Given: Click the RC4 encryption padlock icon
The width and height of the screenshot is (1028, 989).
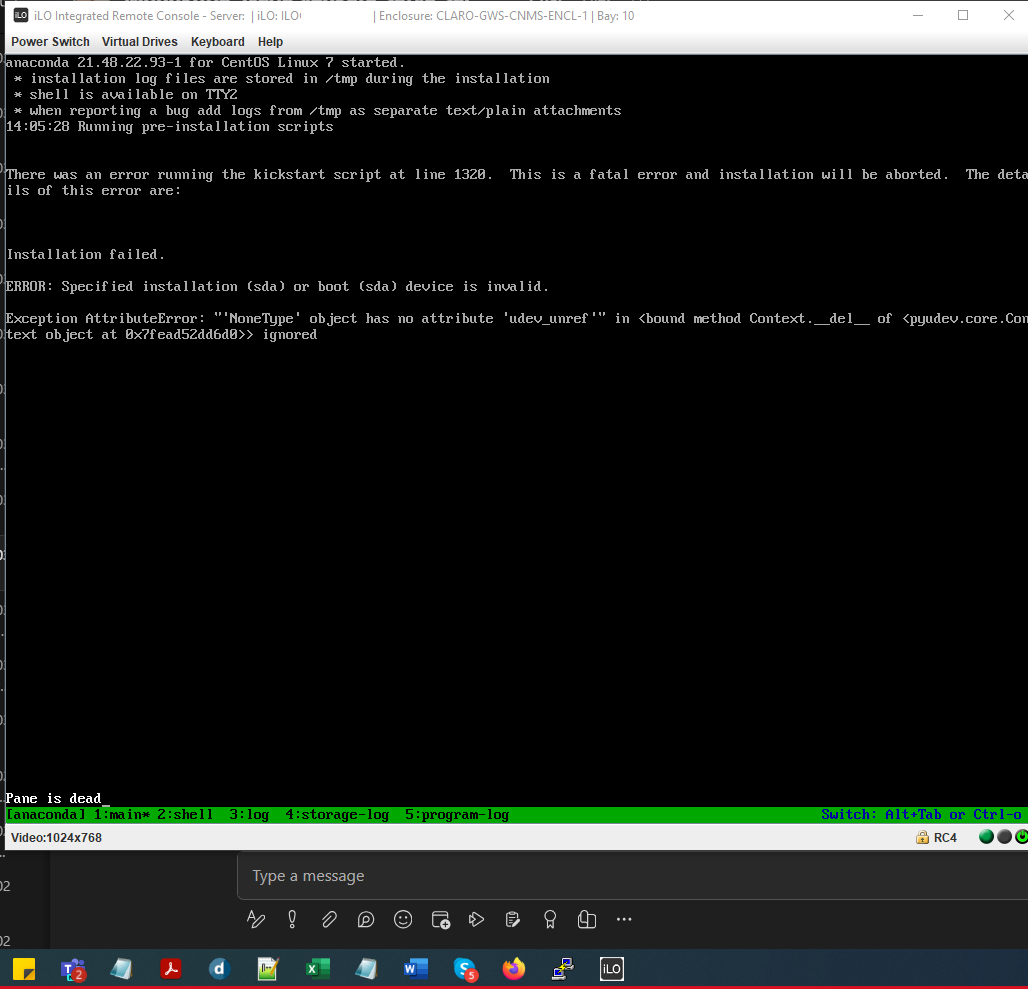Looking at the screenshot, I should 922,838.
